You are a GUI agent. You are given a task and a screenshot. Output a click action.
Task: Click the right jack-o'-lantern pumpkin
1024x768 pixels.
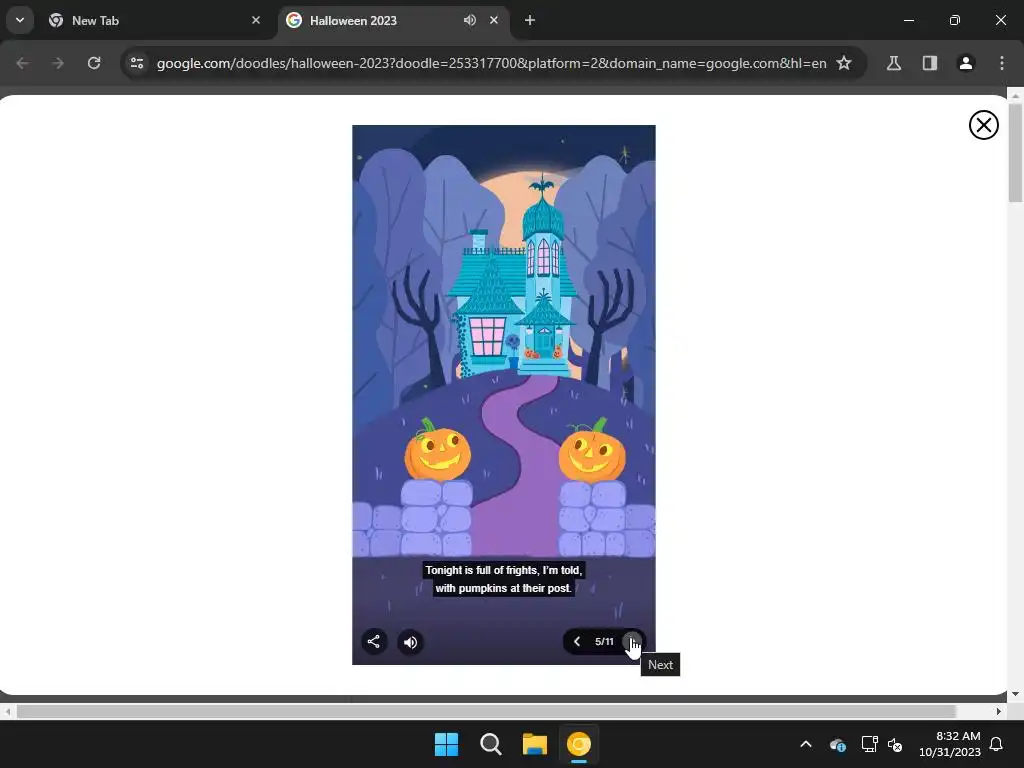pyautogui.click(x=592, y=451)
